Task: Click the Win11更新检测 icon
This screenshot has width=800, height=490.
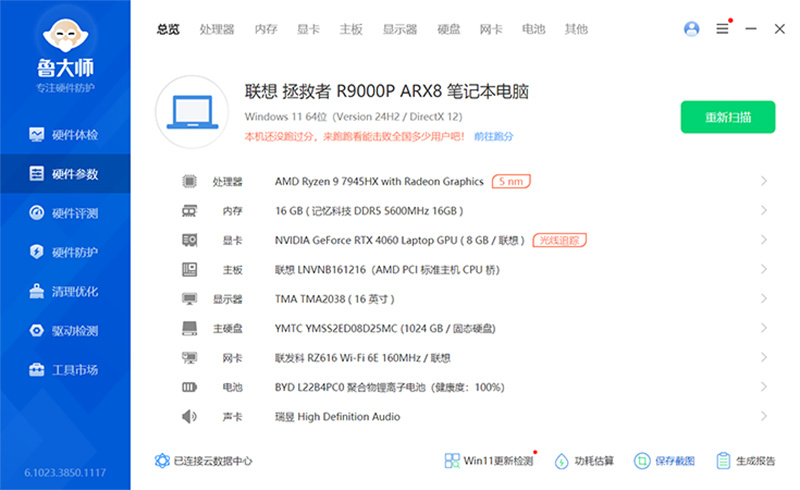Action: (452, 461)
